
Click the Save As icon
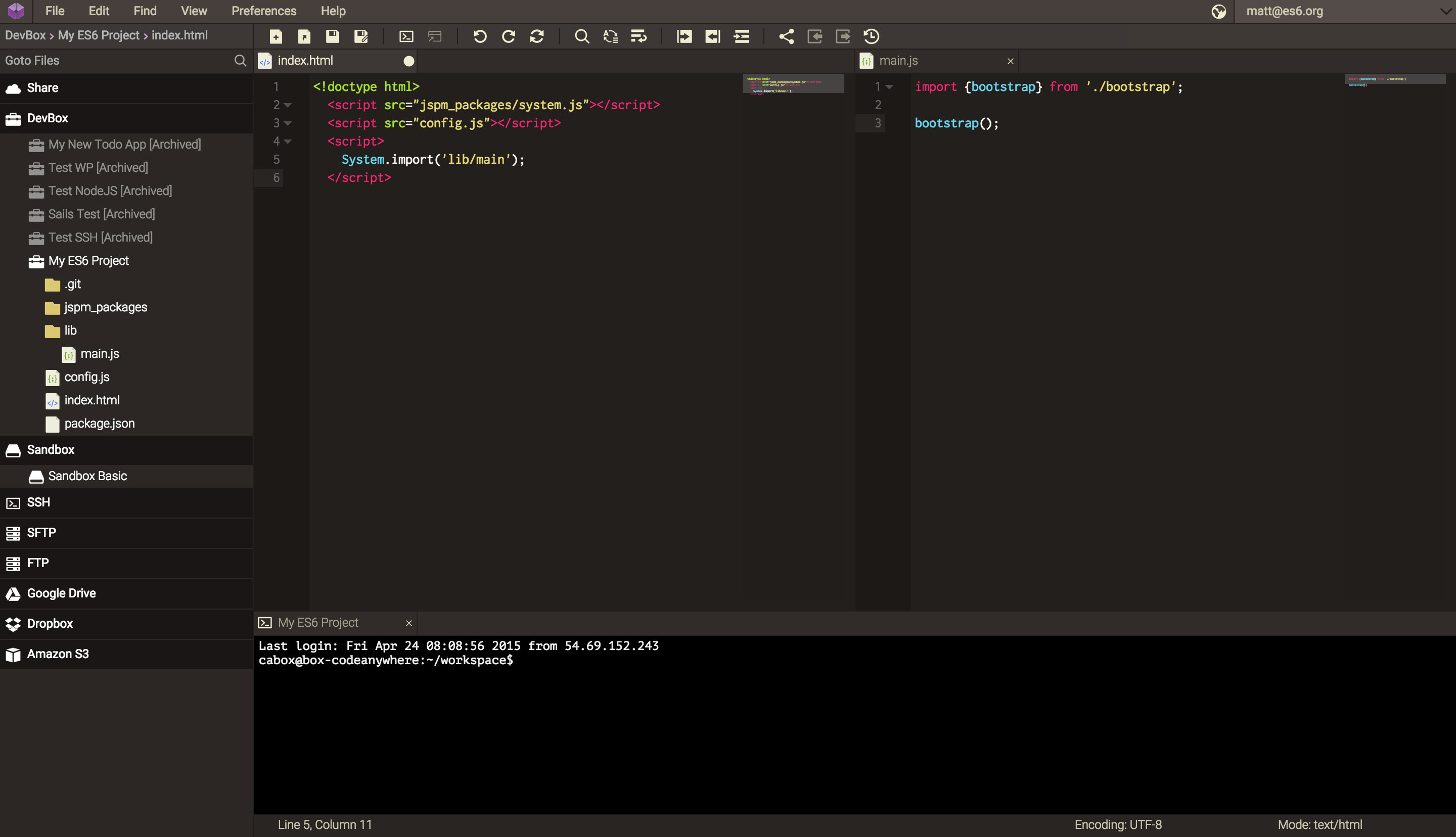361,37
